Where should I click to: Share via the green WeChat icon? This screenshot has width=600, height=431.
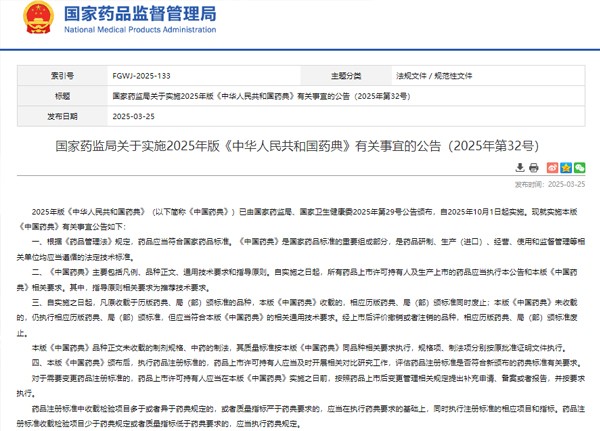pos(580,168)
